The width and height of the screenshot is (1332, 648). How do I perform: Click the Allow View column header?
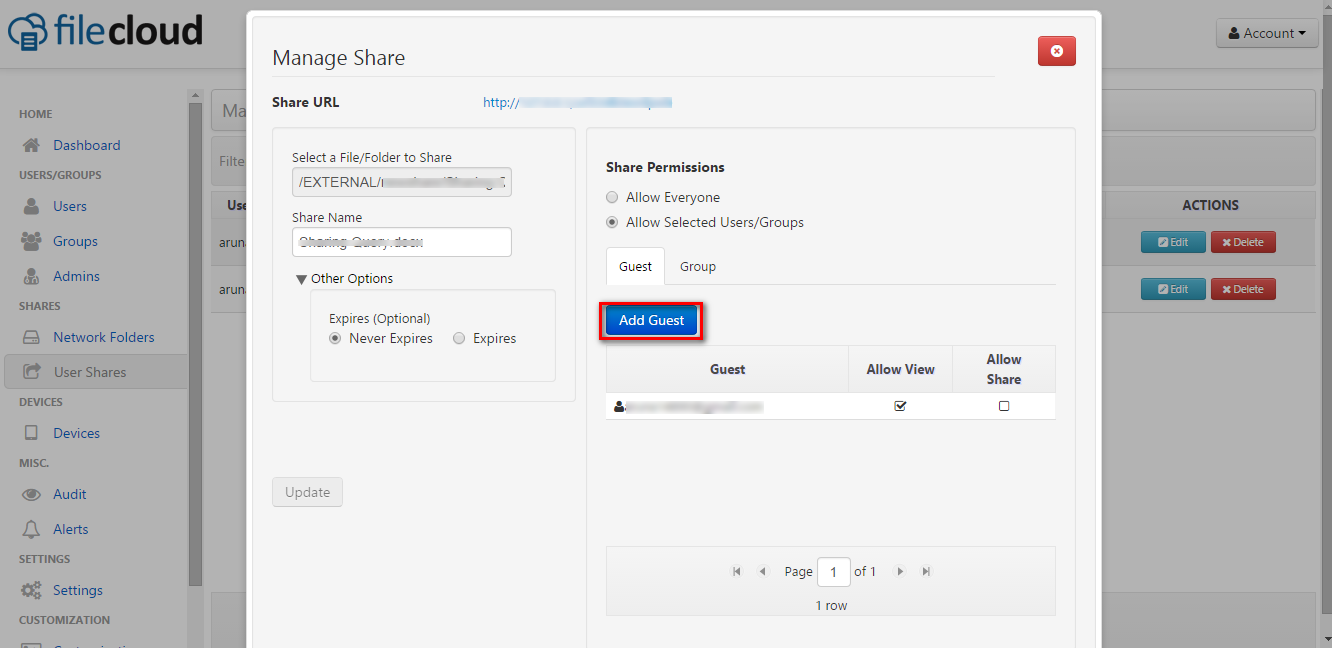(x=900, y=369)
